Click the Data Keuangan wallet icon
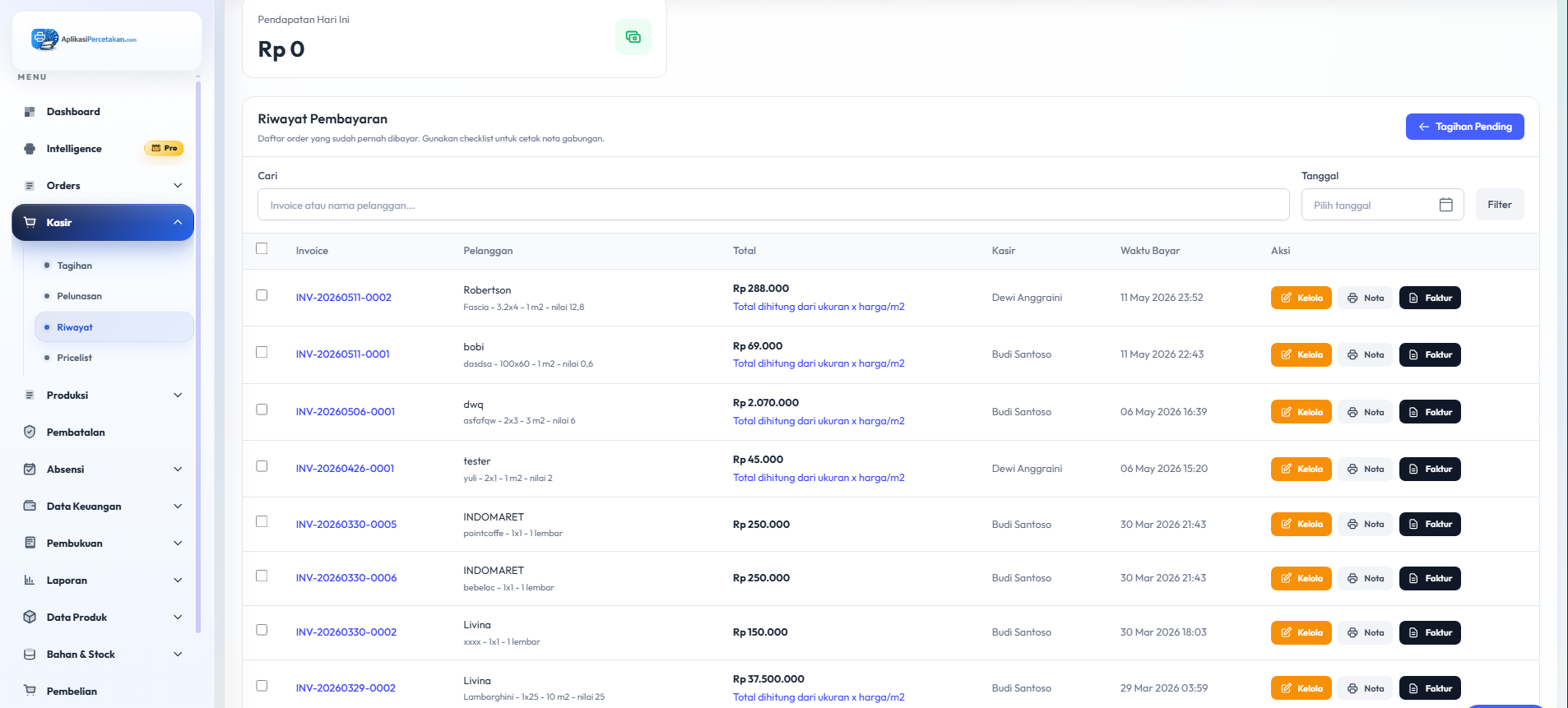Screen dimensions: 1568x708 click(30, 507)
